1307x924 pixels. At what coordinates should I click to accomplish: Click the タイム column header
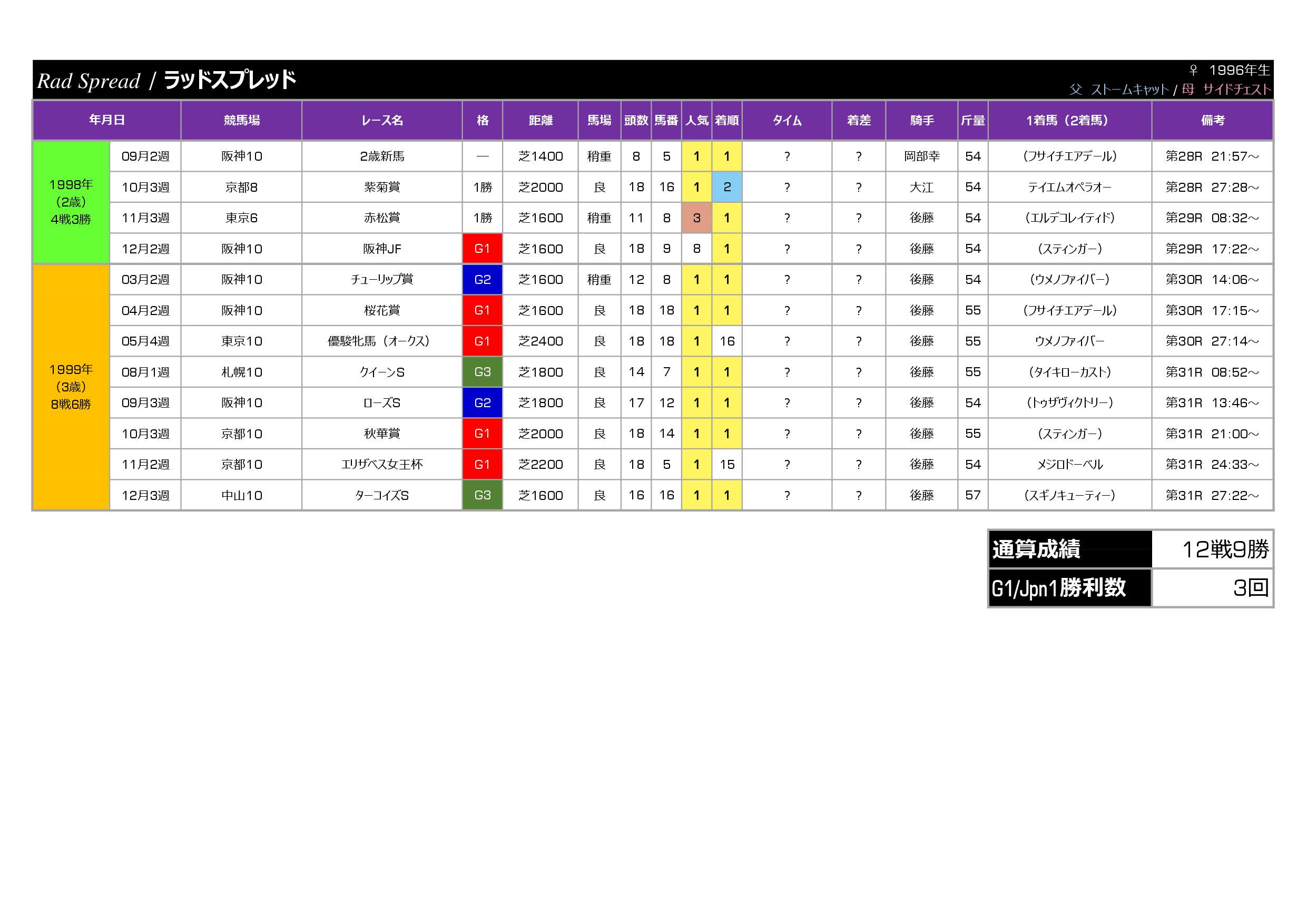click(x=787, y=120)
